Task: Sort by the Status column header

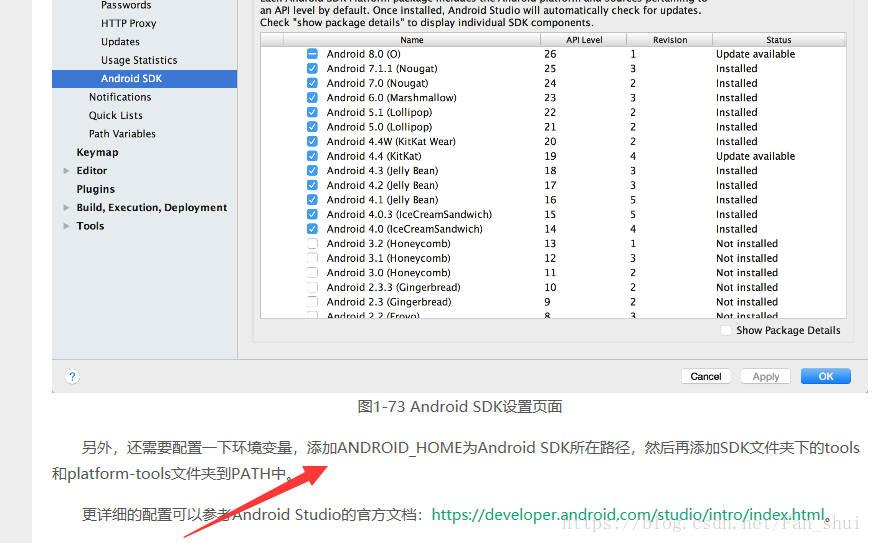Action: click(779, 40)
